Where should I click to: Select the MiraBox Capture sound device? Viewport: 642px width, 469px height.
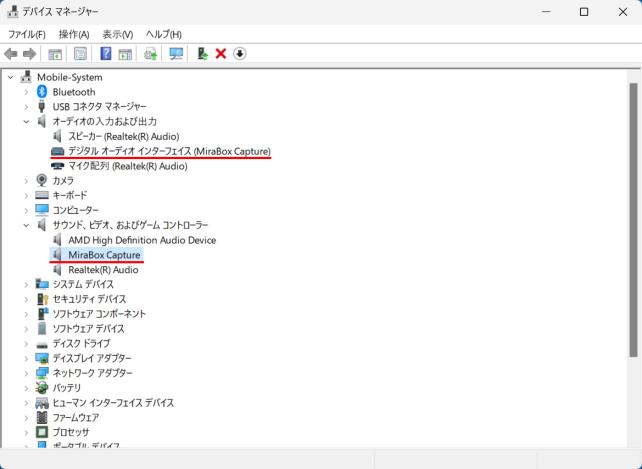[x=104, y=255]
